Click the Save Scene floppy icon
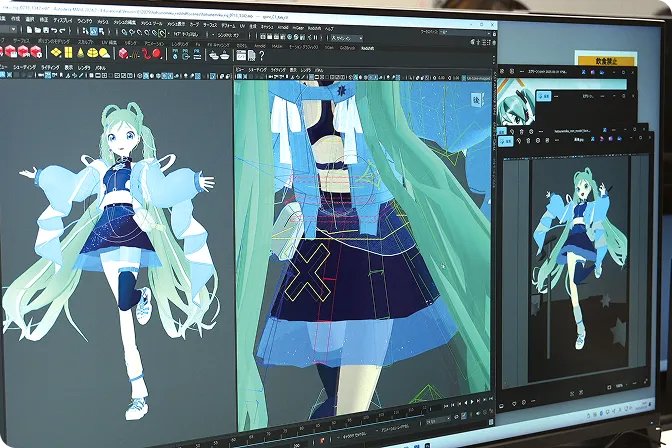The width and height of the screenshot is (672, 448). [46, 30]
